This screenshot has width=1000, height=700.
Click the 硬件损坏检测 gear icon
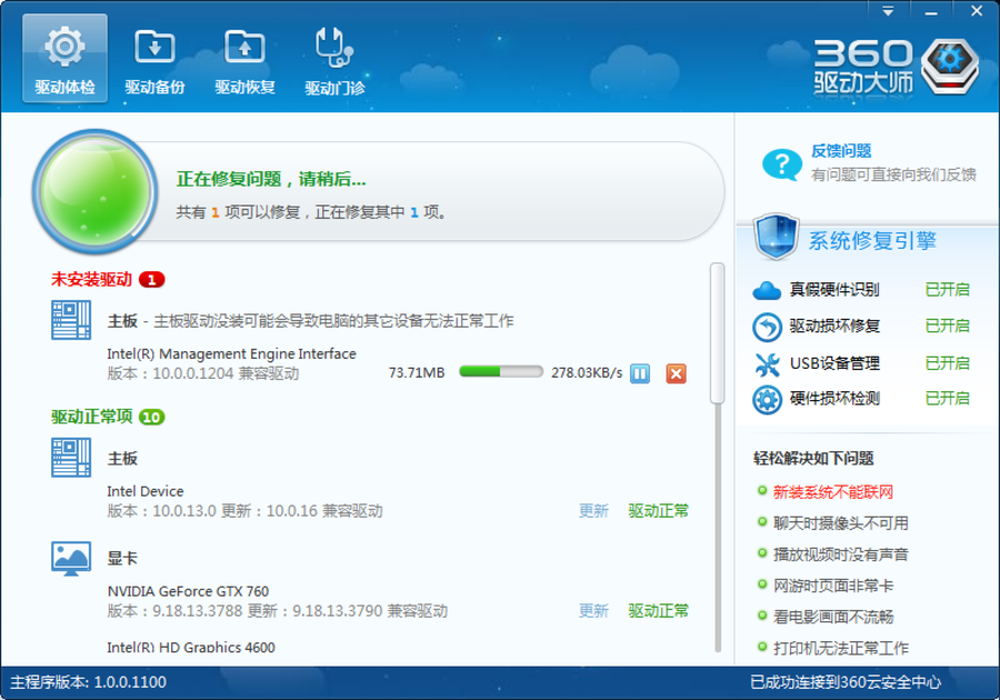click(x=767, y=400)
